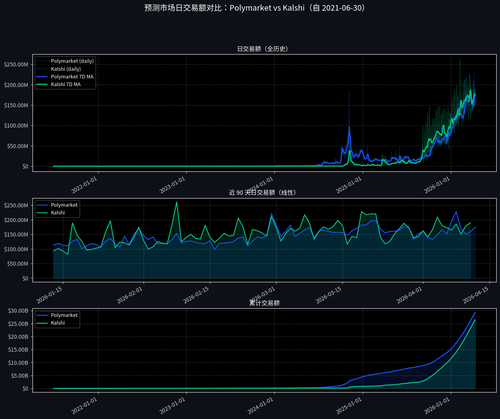Click the "2023-01-01" x-axis label of 全历史 chart
Screen dimensions: 500x419
(x=172, y=185)
